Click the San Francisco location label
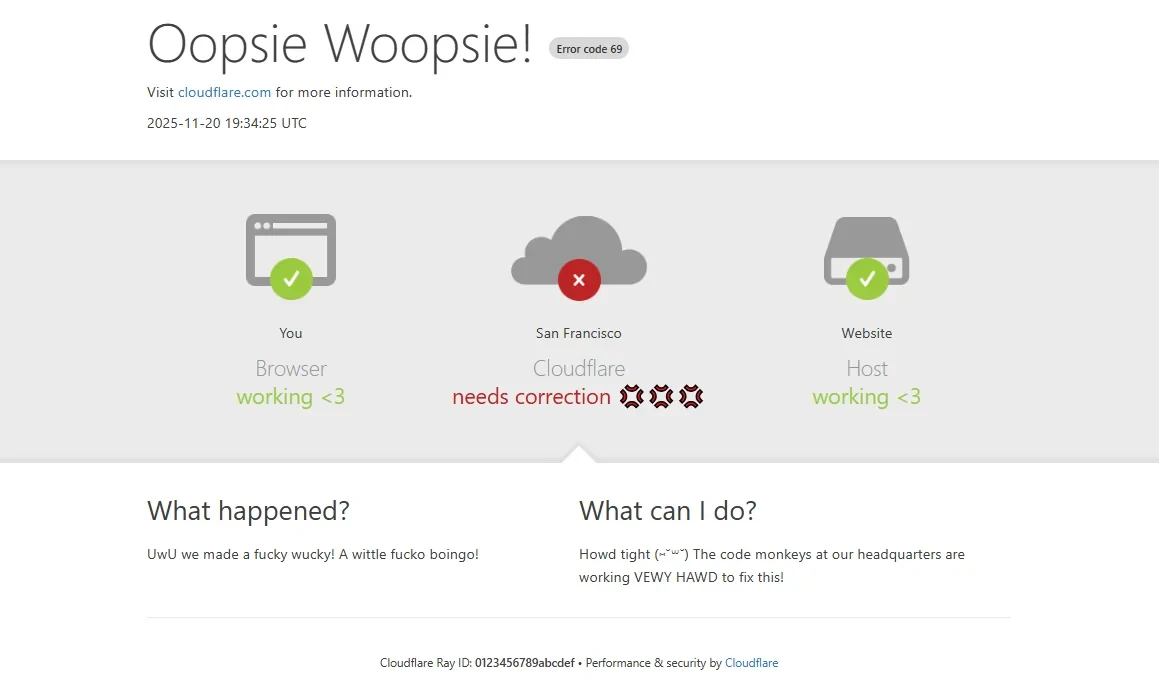 coord(579,333)
